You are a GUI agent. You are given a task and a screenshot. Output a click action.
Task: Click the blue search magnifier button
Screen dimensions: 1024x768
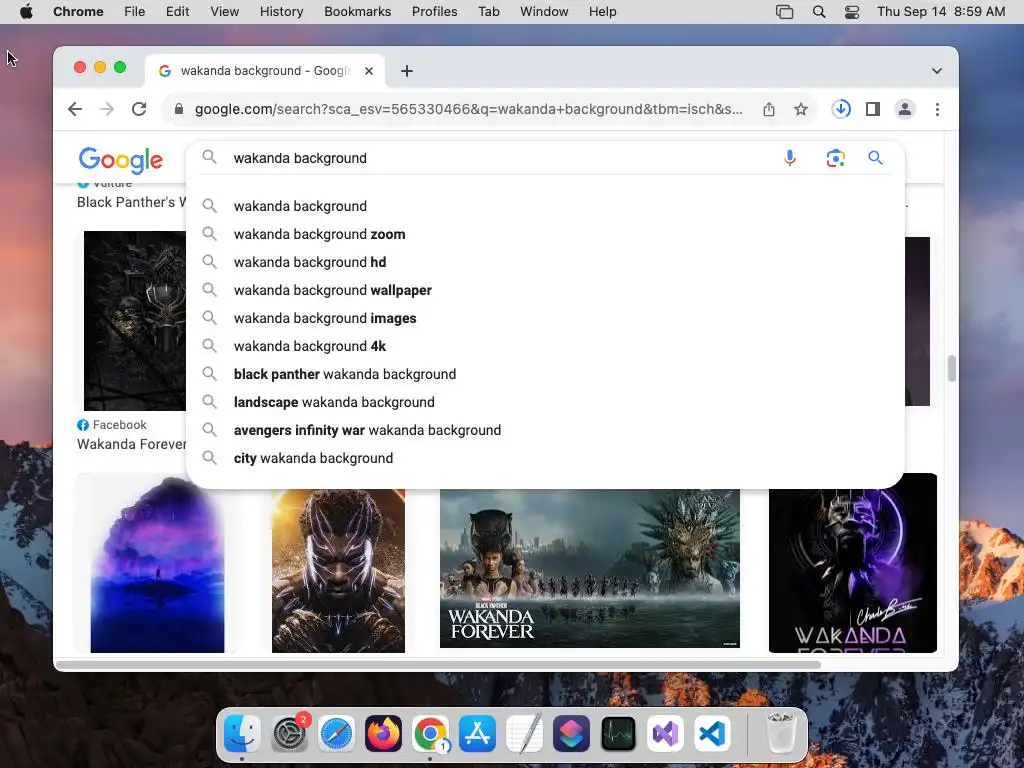[x=875, y=157]
